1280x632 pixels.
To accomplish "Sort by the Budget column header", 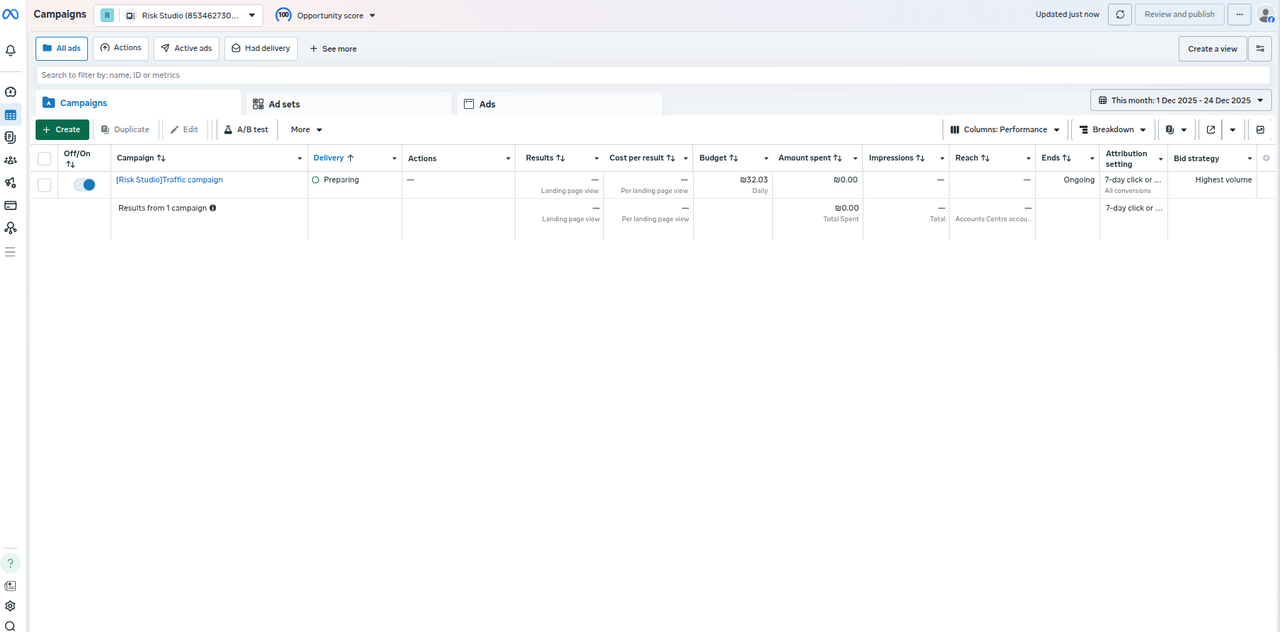I will point(719,158).
